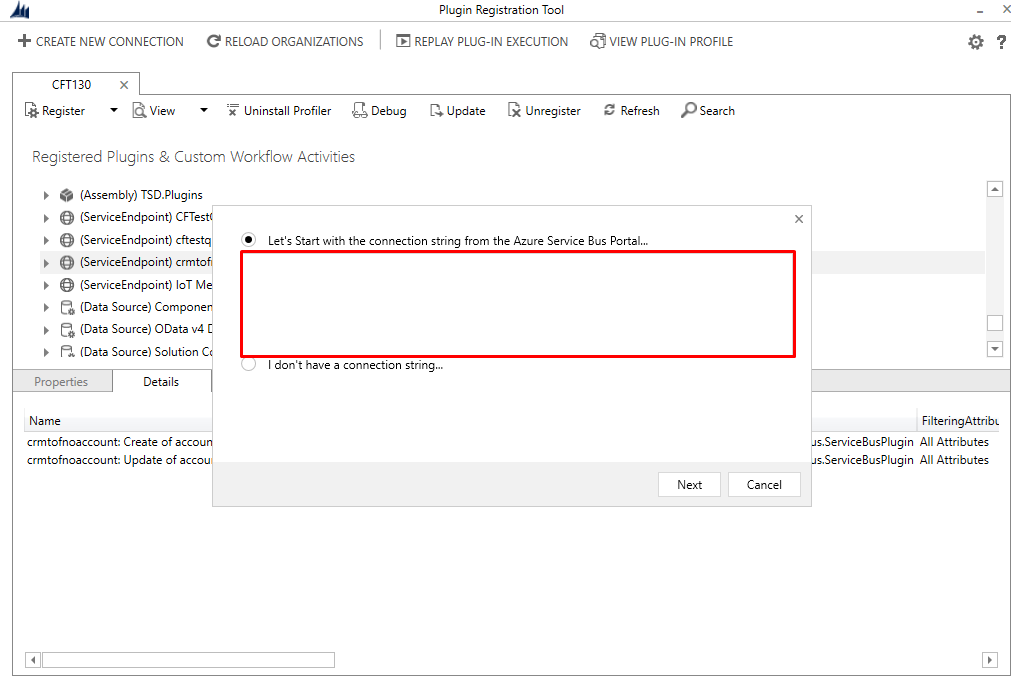This screenshot has height=677, width=1011.
Task: Click the Debug toolbar icon
Action: (x=360, y=110)
